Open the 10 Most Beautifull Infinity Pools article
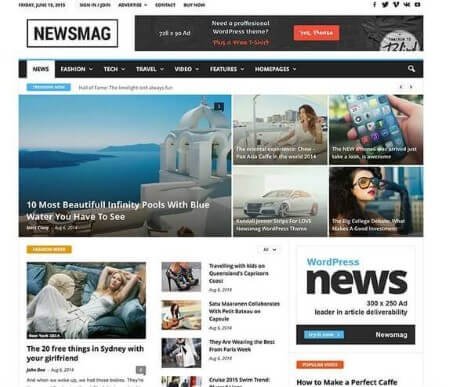The image size is (450, 387). tap(118, 211)
